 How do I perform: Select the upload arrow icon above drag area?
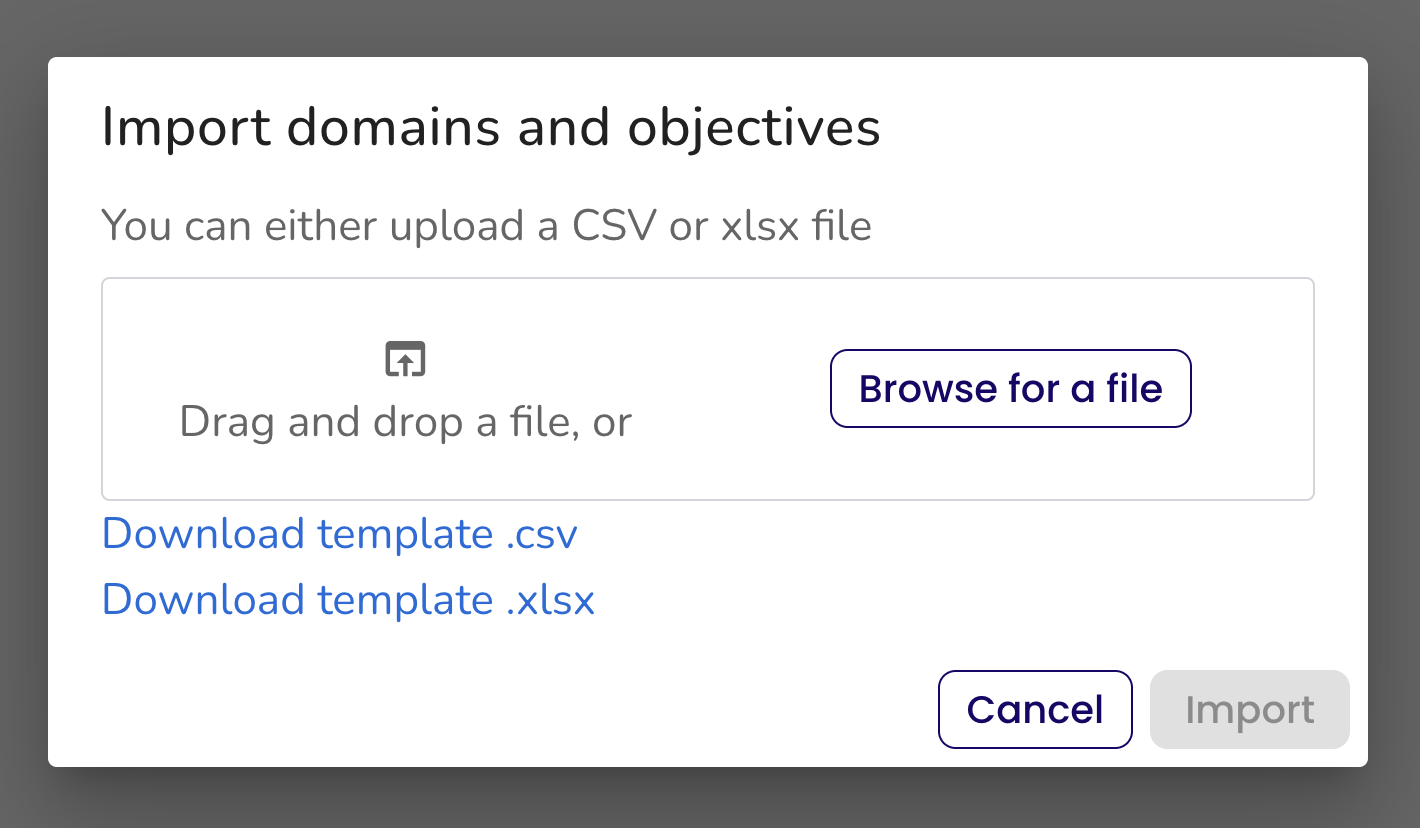(405, 358)
